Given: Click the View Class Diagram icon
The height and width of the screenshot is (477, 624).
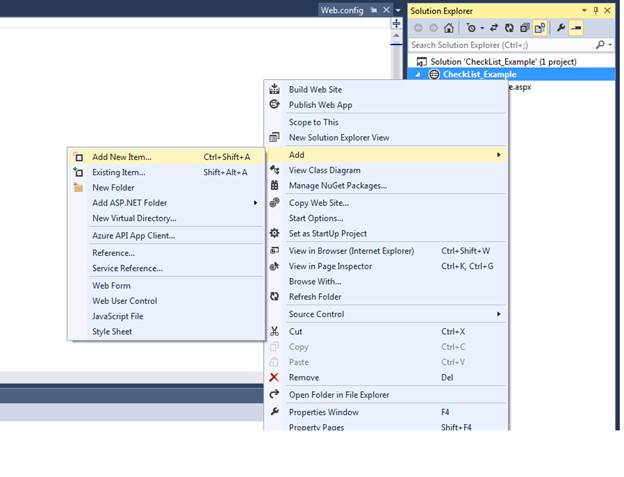Looking at the screenshot, I should pyautogui.click(x=275, y=170).
